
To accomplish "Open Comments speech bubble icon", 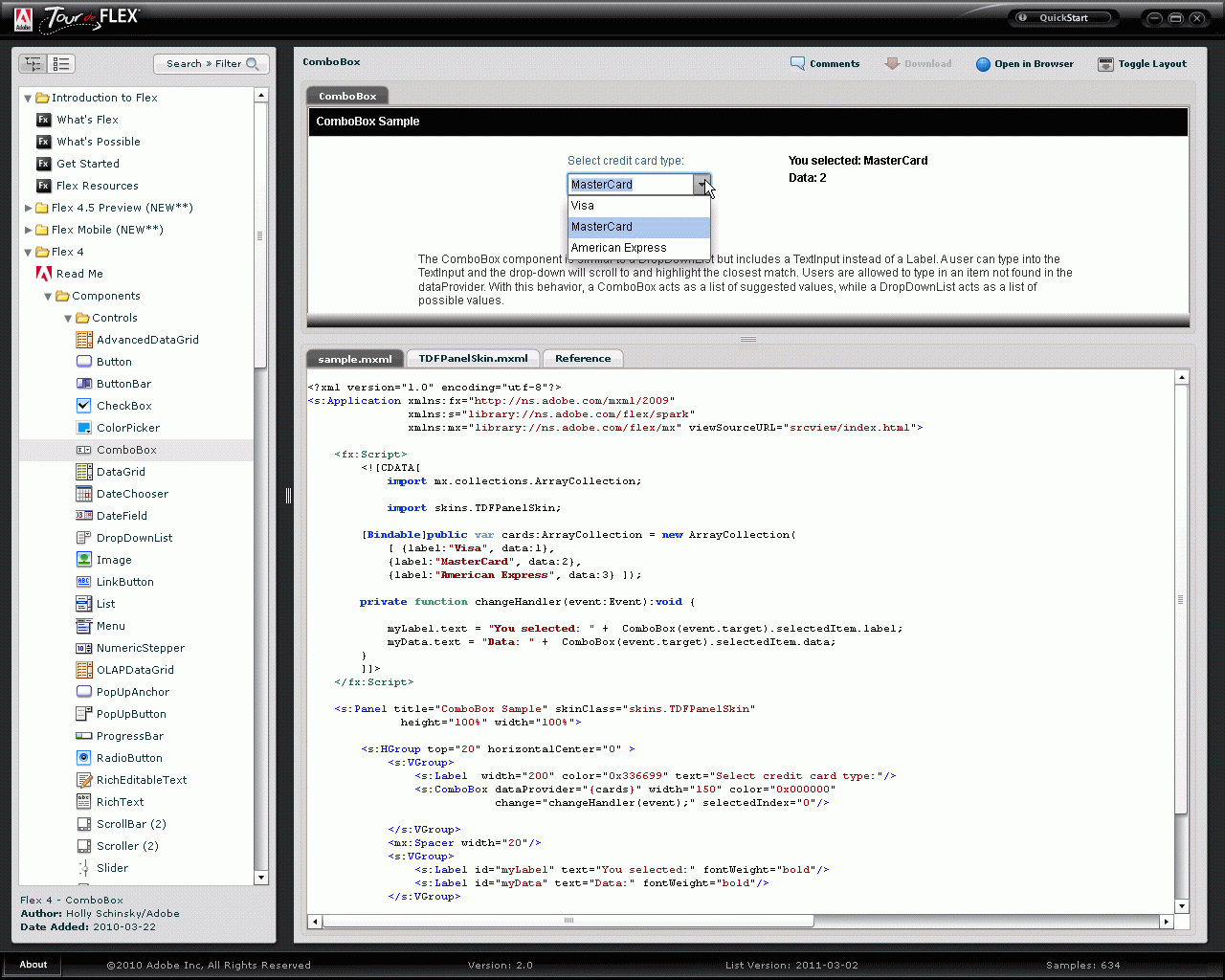I will pos(797,64).
